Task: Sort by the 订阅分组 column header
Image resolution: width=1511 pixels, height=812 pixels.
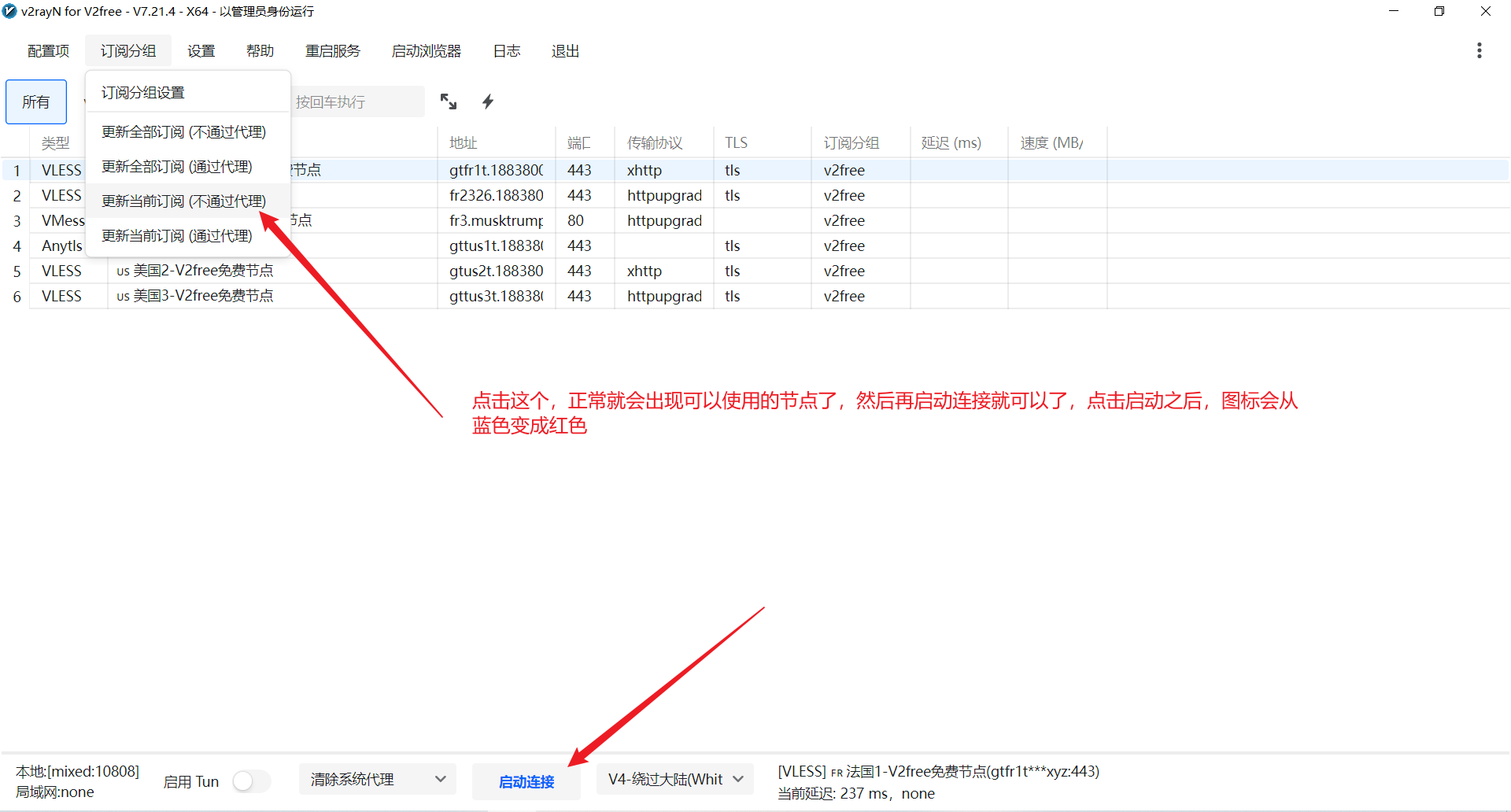Action: pyautogui.click(x=861, y=142)
